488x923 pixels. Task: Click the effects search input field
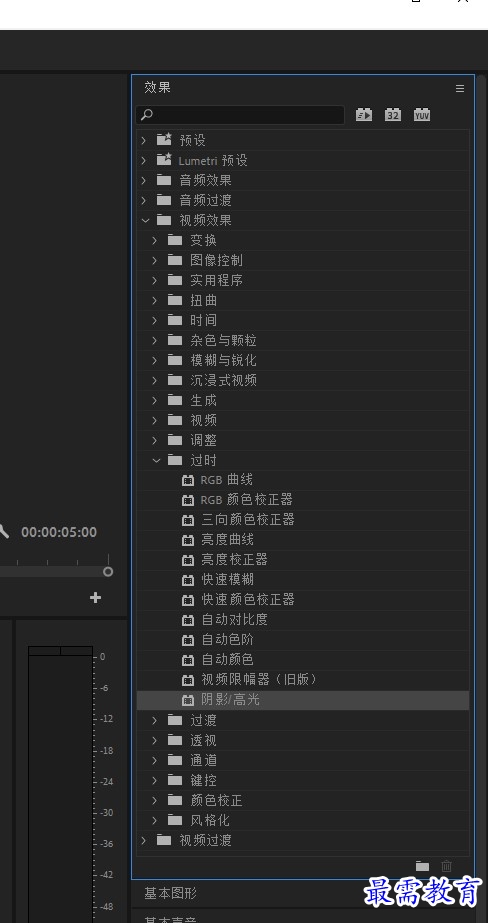(240, 115)
